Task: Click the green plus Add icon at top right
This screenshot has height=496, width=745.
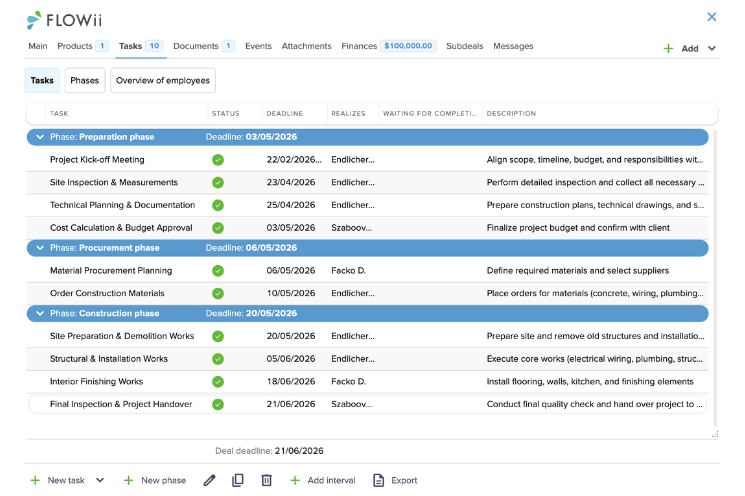Action: pyautogui.click(x=668, y=48)
